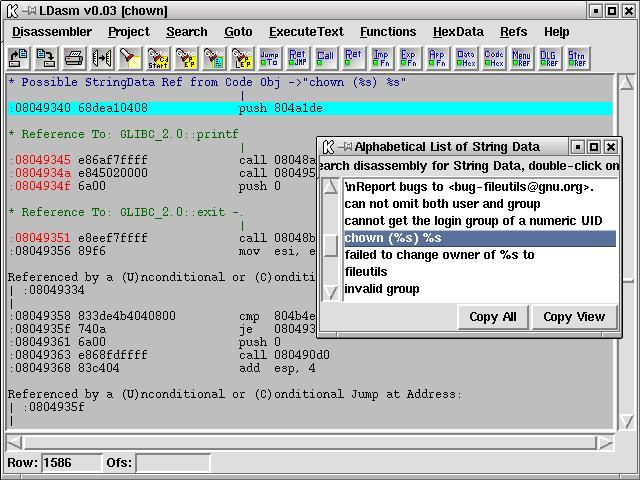Click the Goto Code Start icon
Viewport: 640px width, 480px height.
(158, 58)
